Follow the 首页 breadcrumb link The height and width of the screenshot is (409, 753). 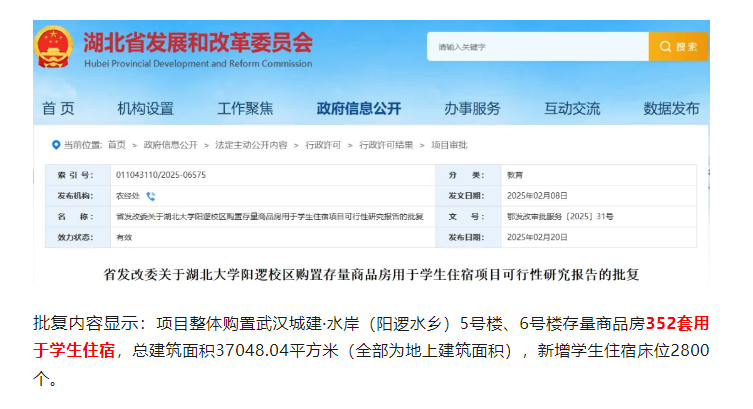pos(117,145)
